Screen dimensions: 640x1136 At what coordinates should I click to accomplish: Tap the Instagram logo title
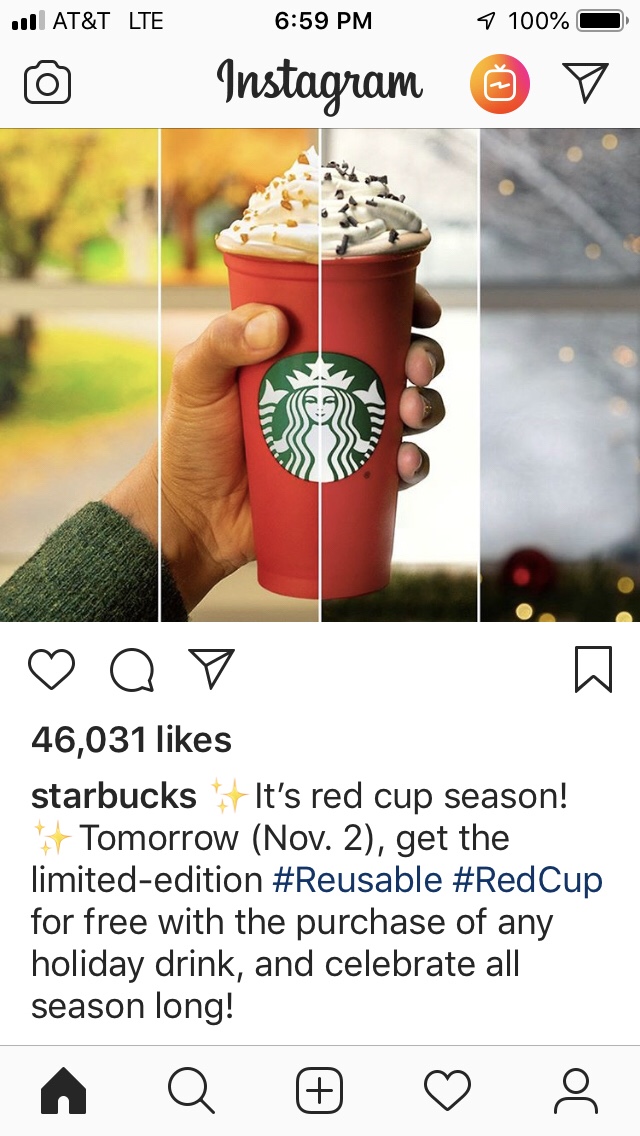click(x=320, y=84)
